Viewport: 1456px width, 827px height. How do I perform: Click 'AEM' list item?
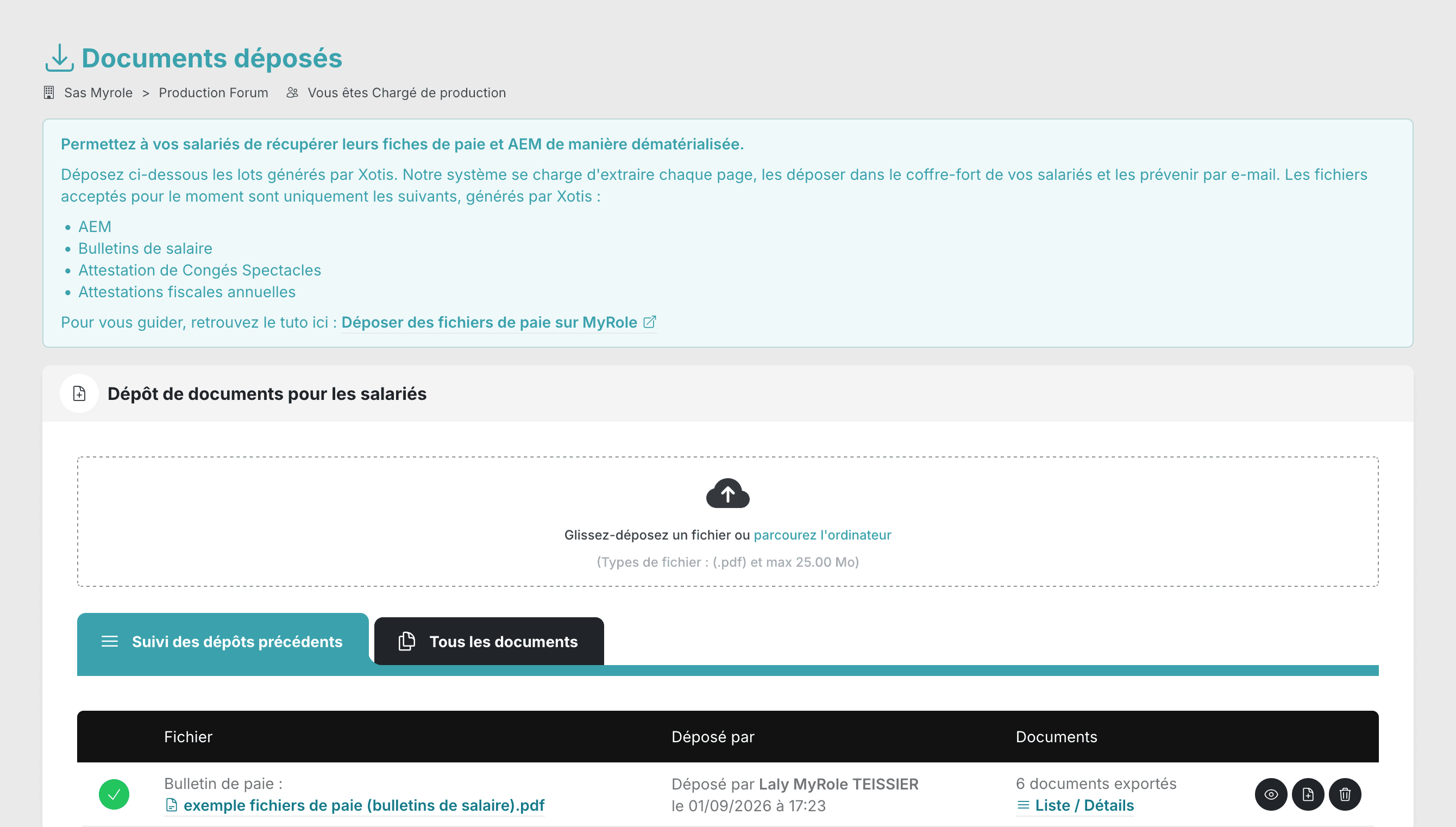click(95, 227)
